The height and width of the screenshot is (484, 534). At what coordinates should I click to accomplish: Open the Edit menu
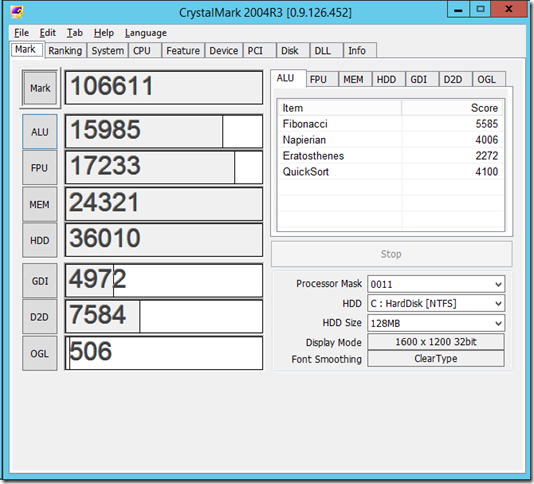pos(47,33)
